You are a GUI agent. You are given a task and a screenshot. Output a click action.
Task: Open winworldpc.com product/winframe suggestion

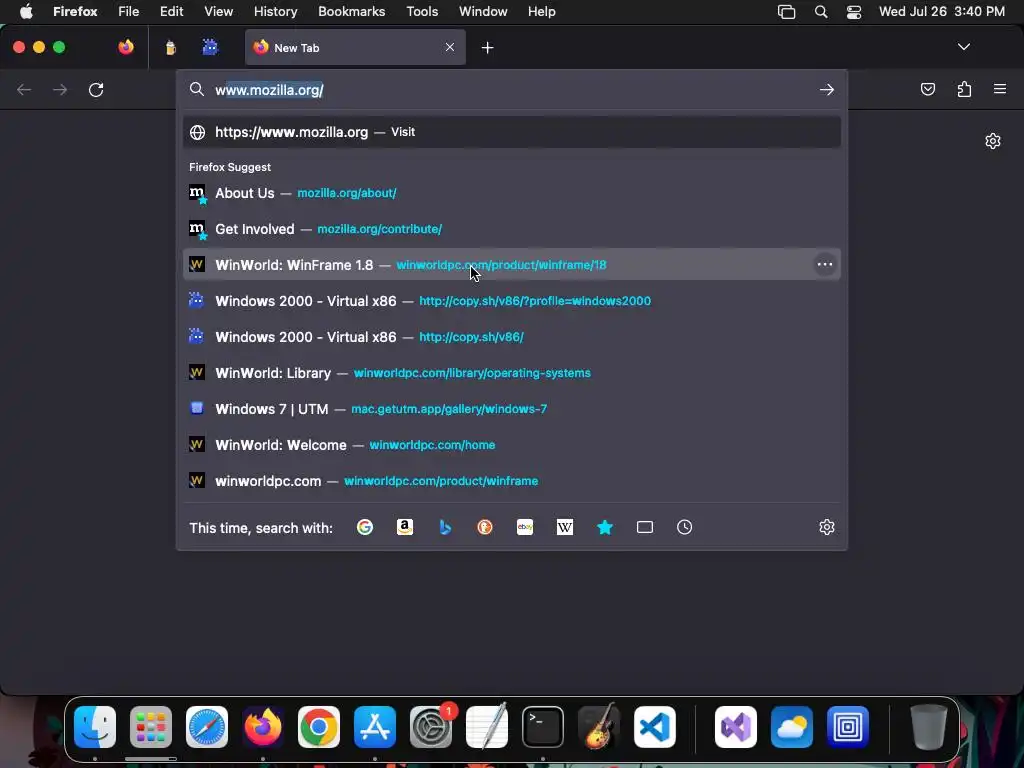[511, 481]
